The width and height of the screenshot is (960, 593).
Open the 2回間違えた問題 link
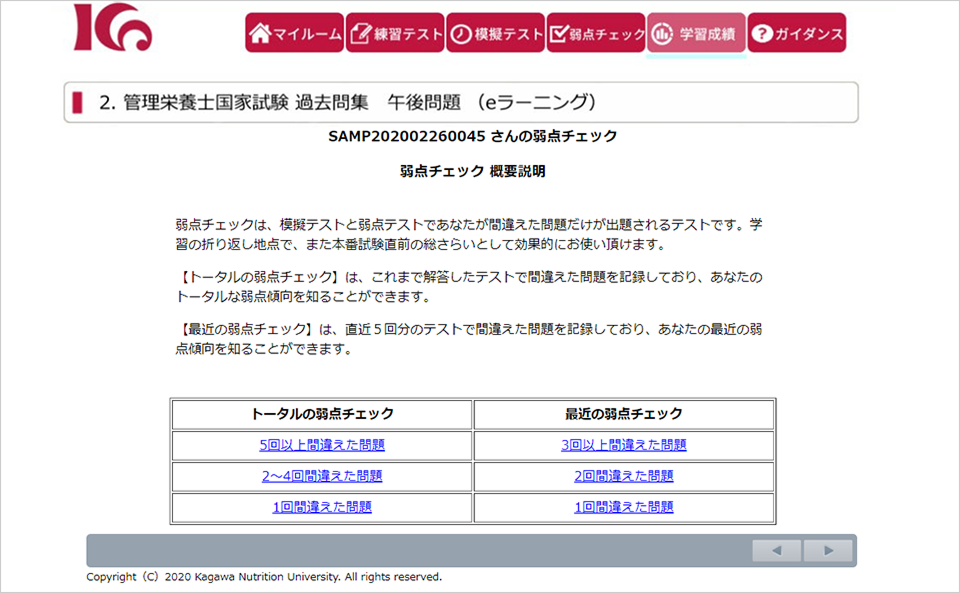click(x=624, y=476)
